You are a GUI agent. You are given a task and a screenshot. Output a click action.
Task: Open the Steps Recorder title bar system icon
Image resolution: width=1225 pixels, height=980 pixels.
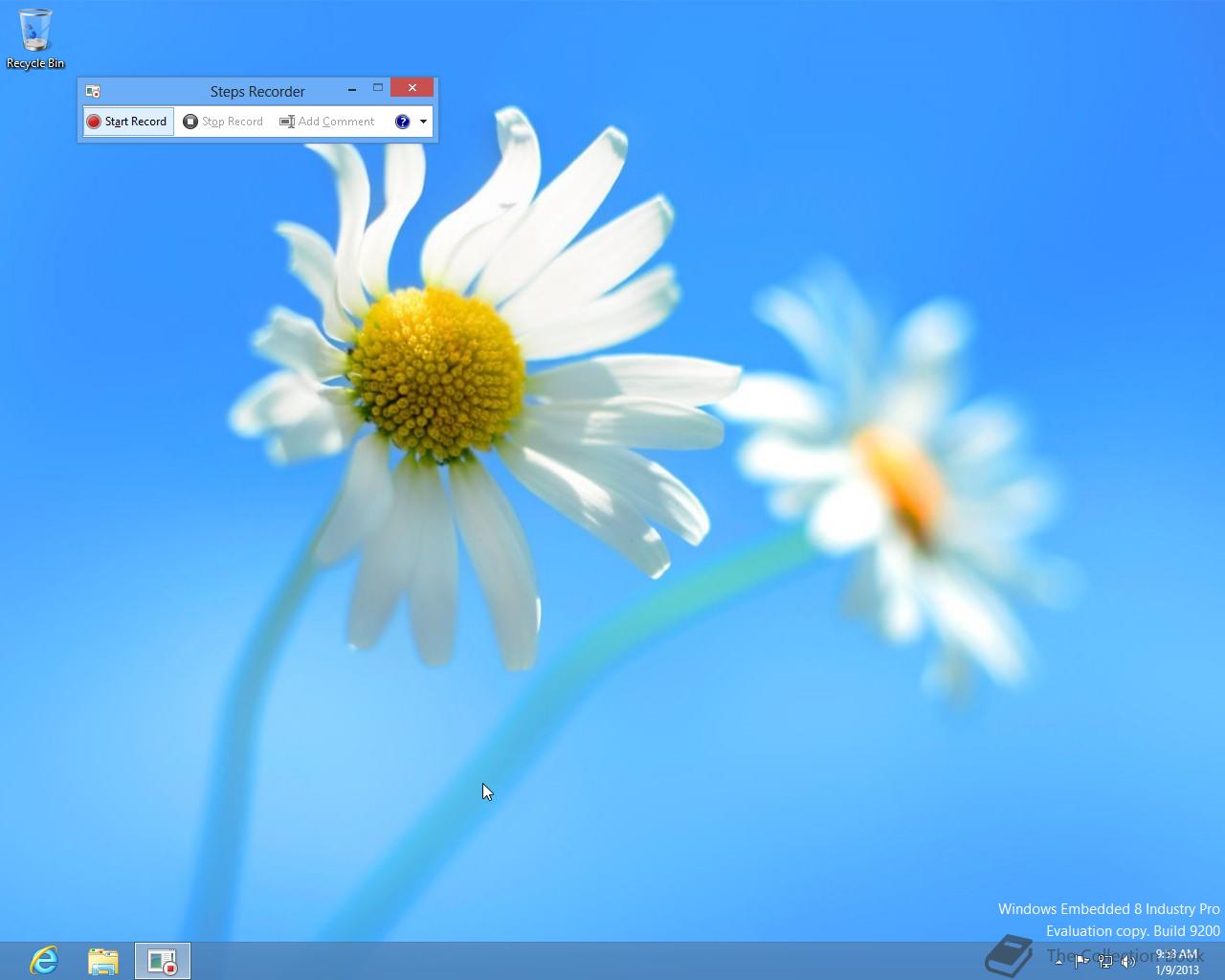point(93,91)
